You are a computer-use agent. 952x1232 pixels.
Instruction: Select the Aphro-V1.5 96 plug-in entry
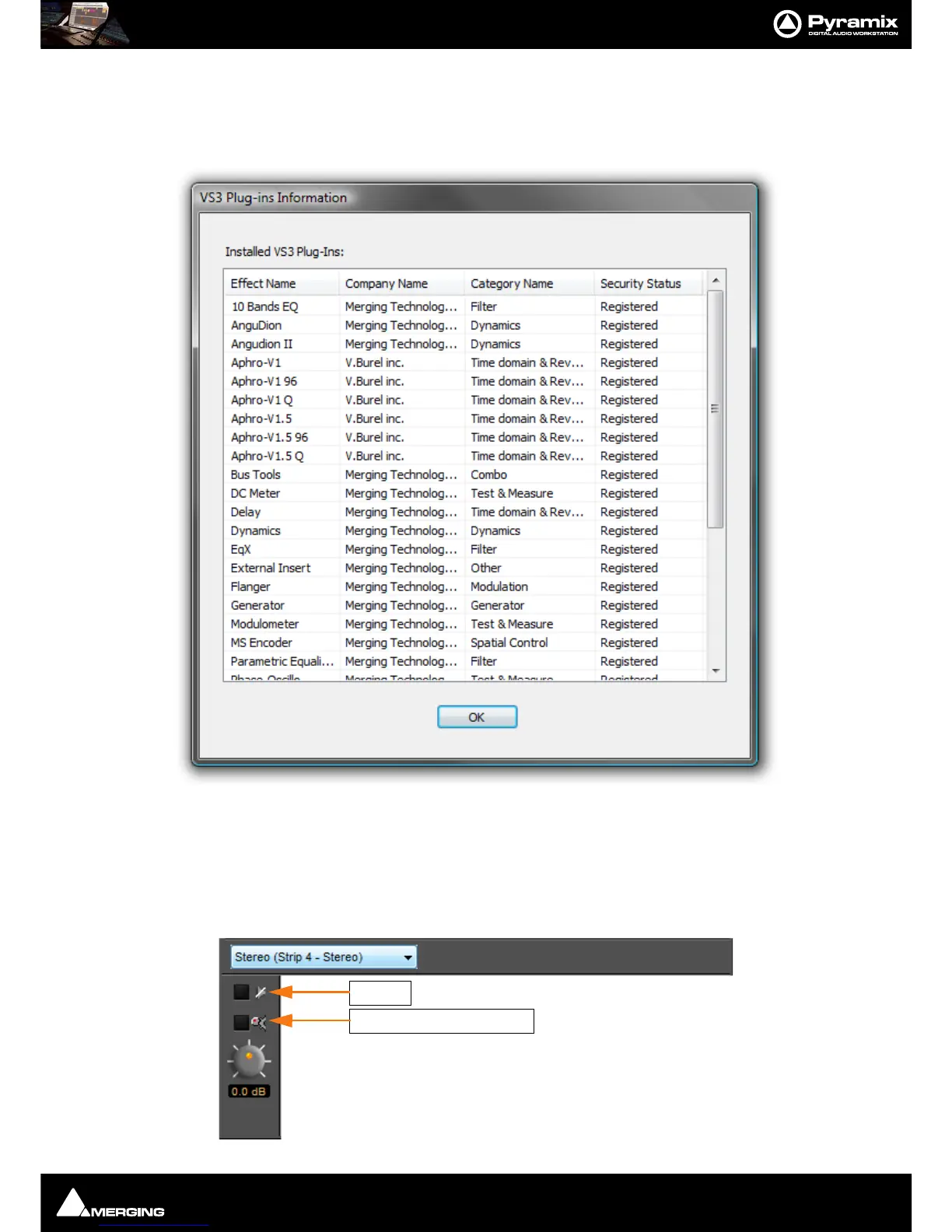(465, 437)
